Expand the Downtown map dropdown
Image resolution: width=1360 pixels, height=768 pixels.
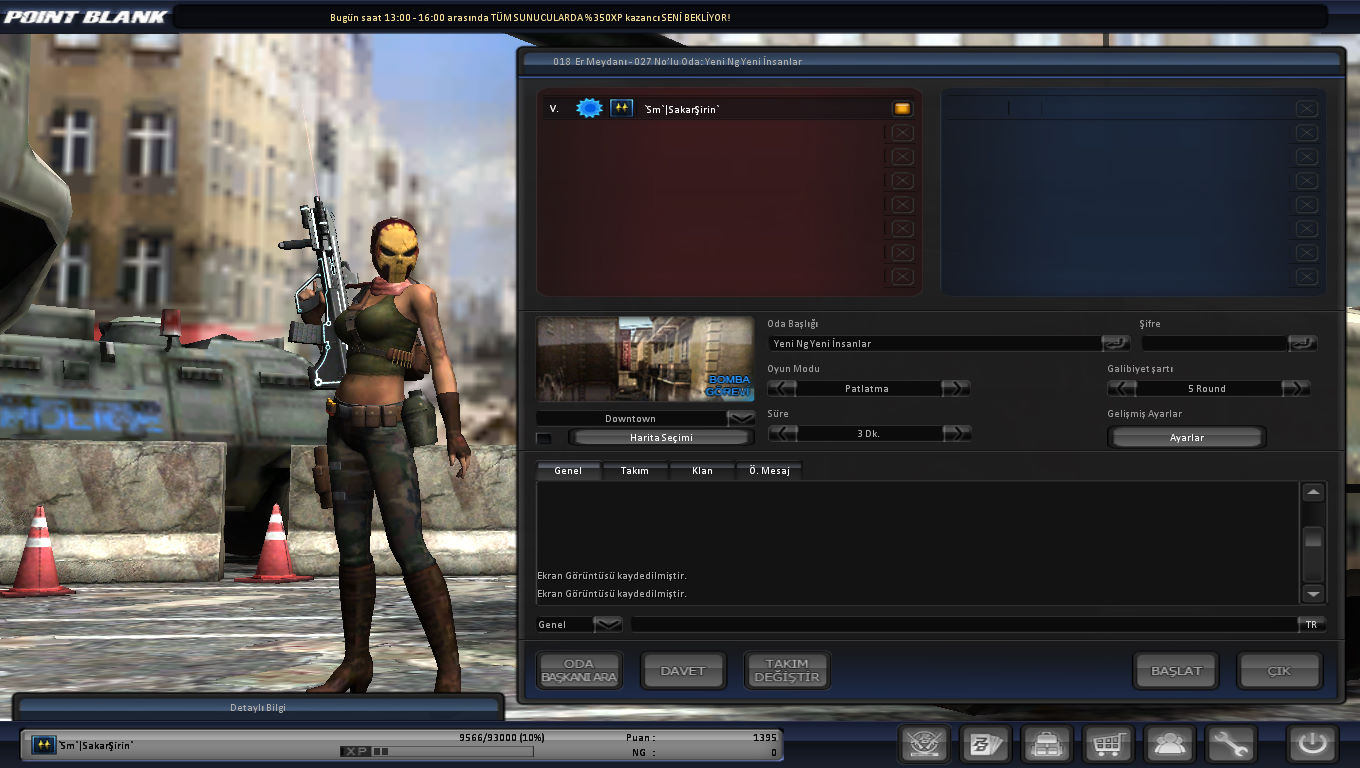click(x=741, y=418)
